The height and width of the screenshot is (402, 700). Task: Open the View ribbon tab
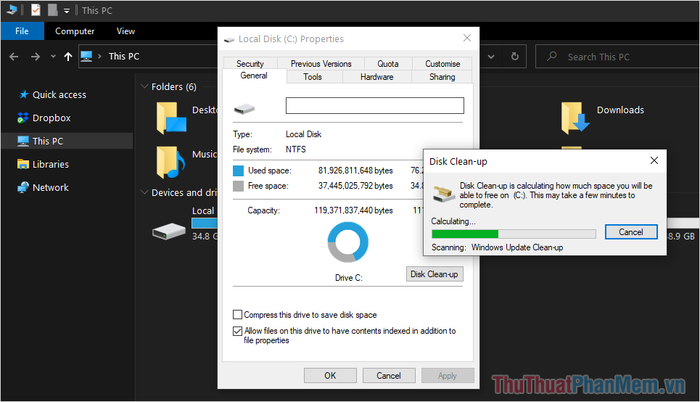[x=125, y=31]
